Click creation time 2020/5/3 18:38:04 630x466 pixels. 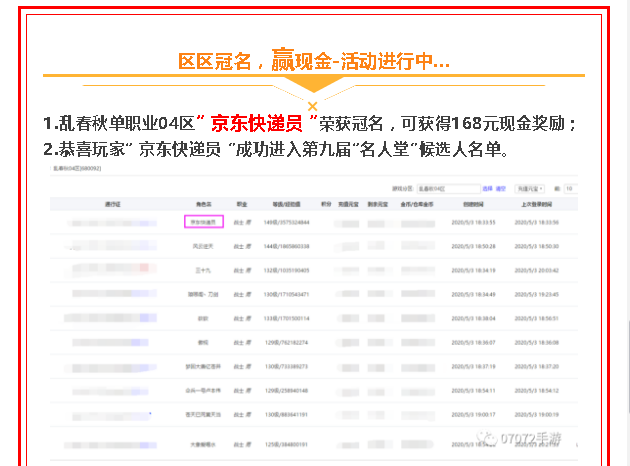click(x=473, y=319)
